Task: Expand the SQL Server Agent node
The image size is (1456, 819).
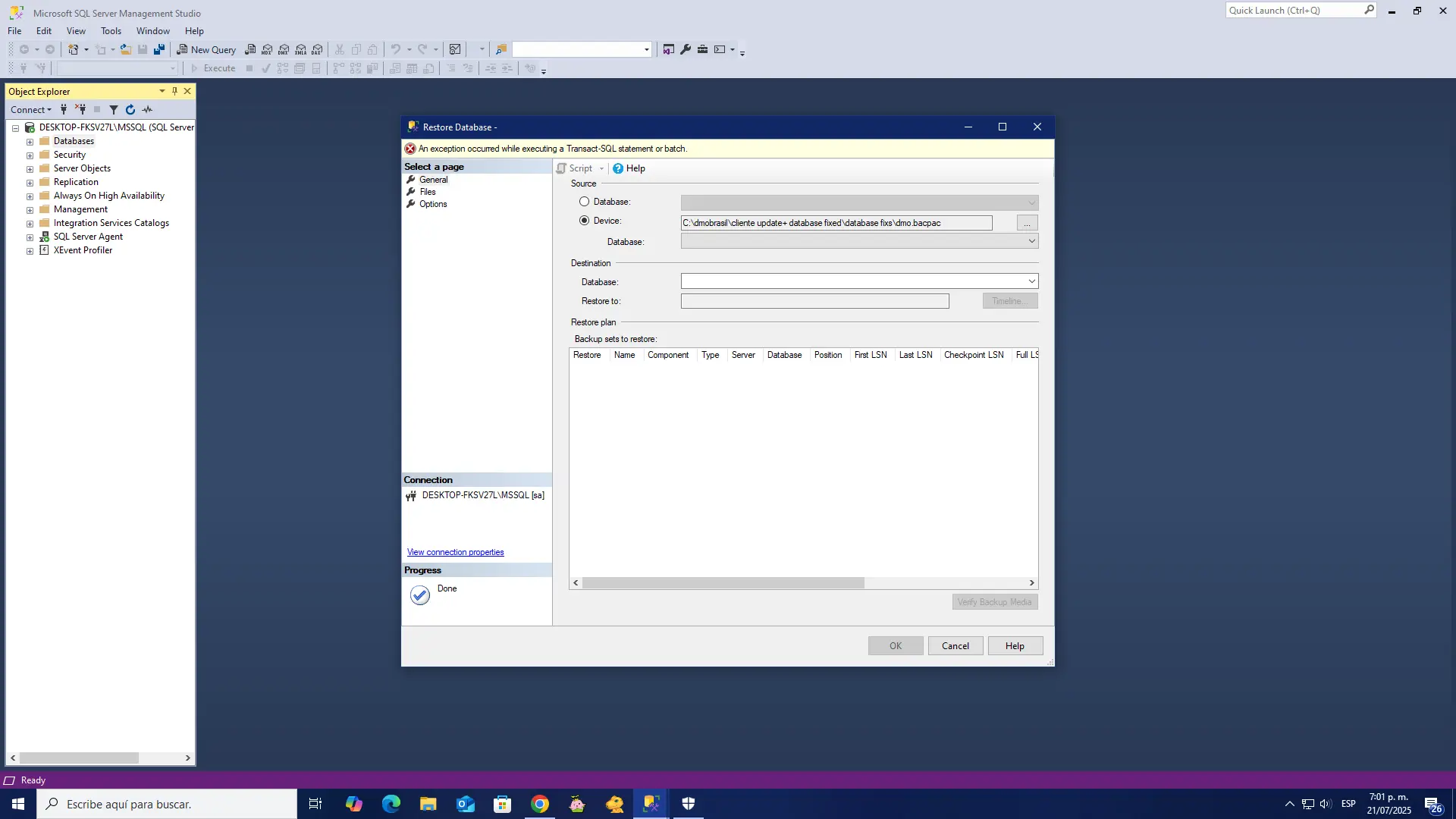Action: click(x=30, y=237)
